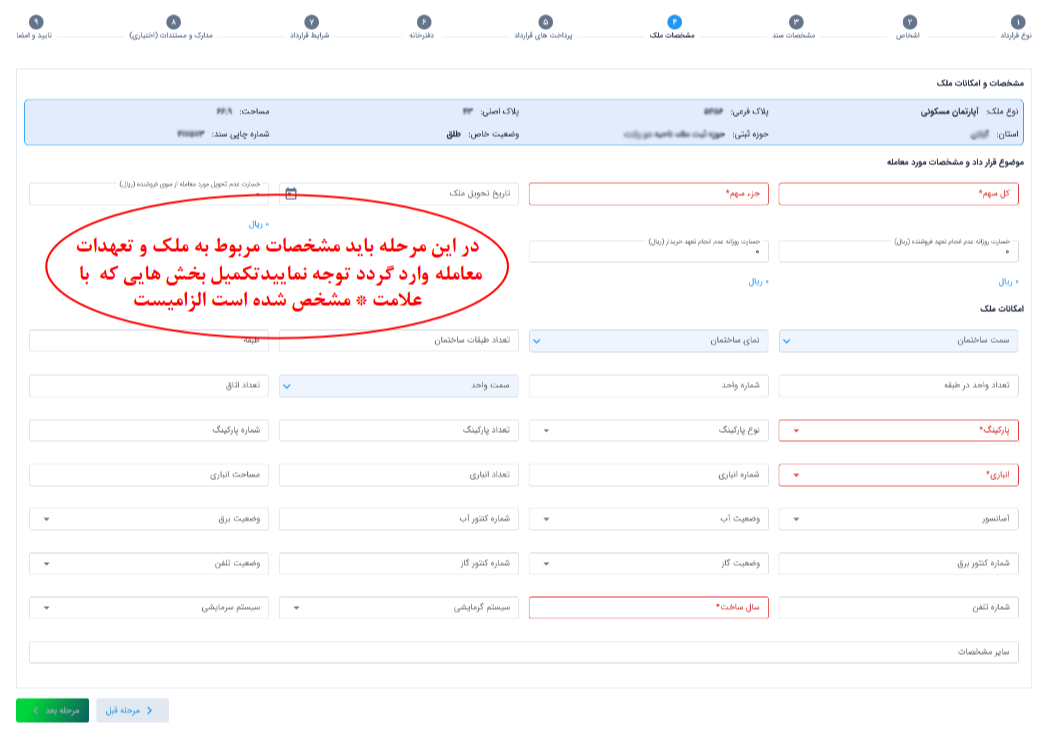
Task: Click the green مرحله بعد button
Action: (52, 710)
